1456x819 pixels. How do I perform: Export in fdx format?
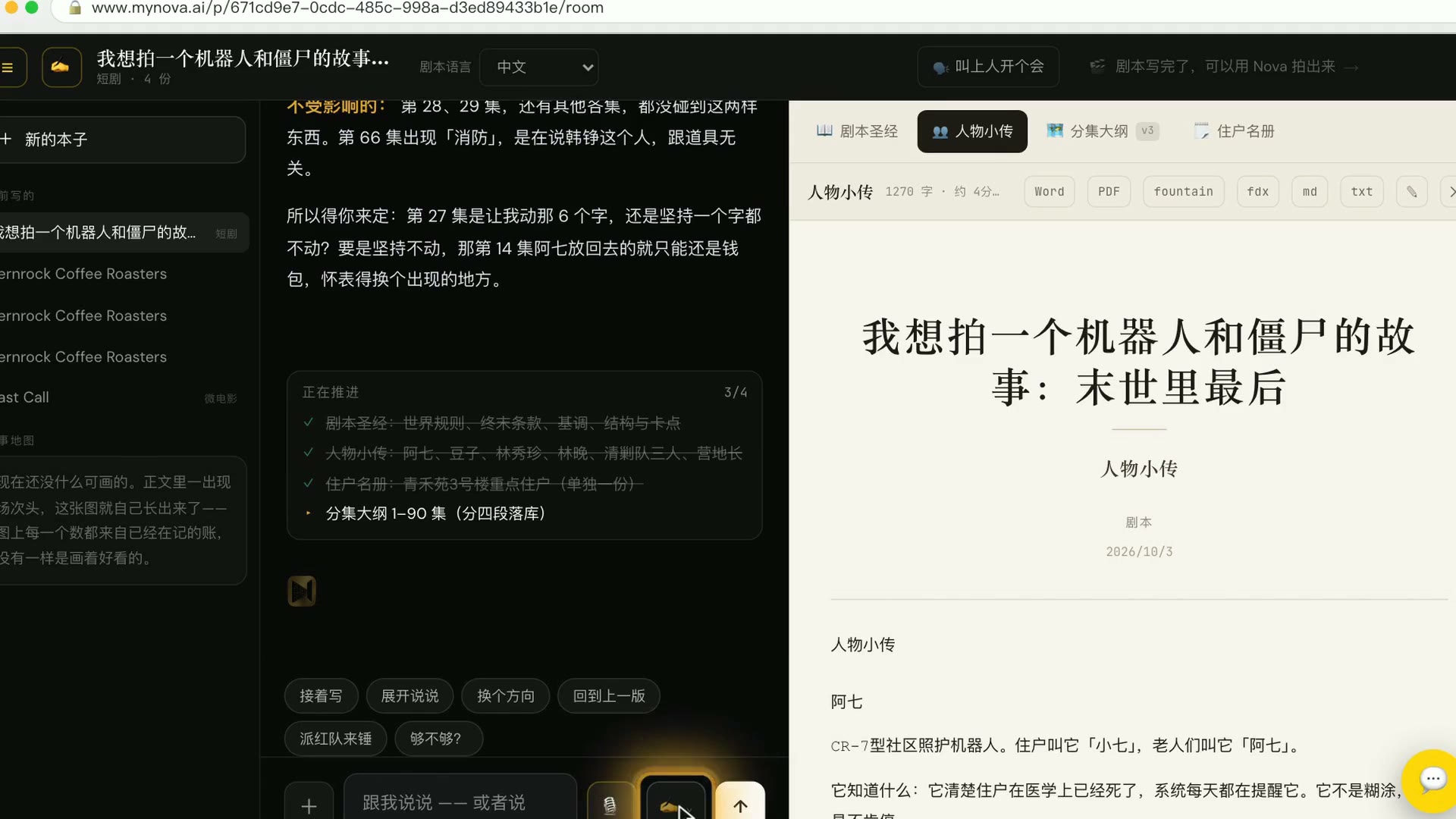[x=1258, y=192]
